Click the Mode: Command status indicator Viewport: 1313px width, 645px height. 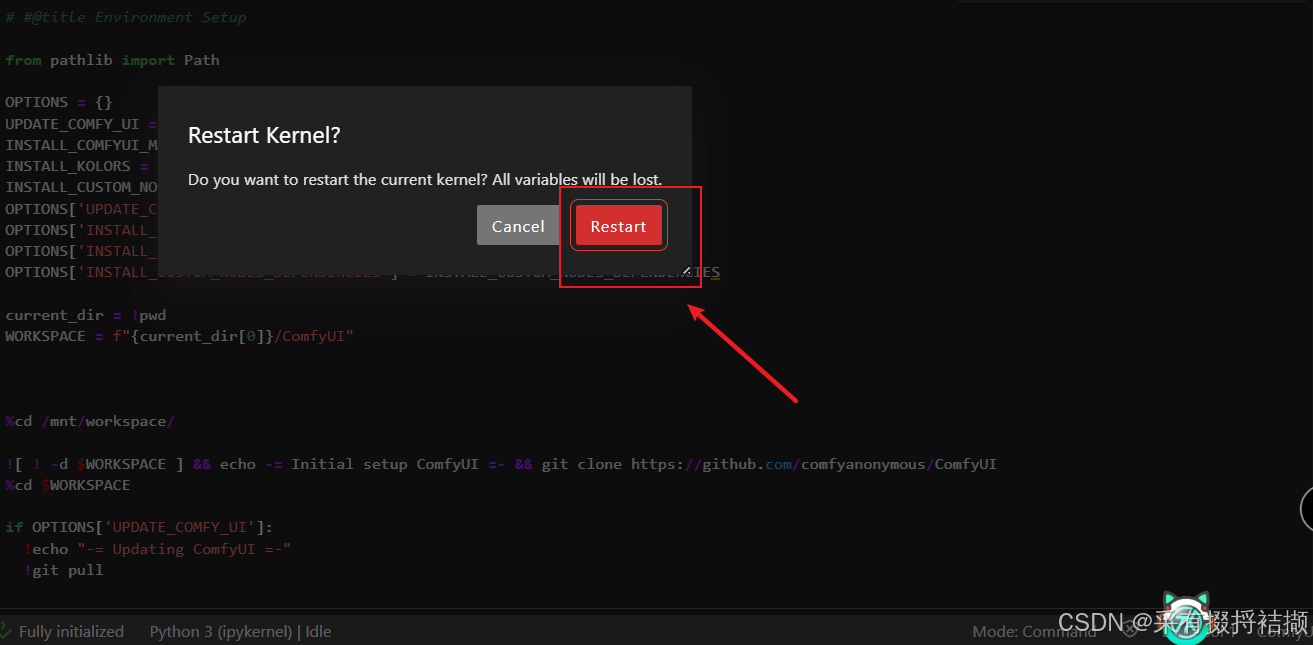[x=1033, y=631]
